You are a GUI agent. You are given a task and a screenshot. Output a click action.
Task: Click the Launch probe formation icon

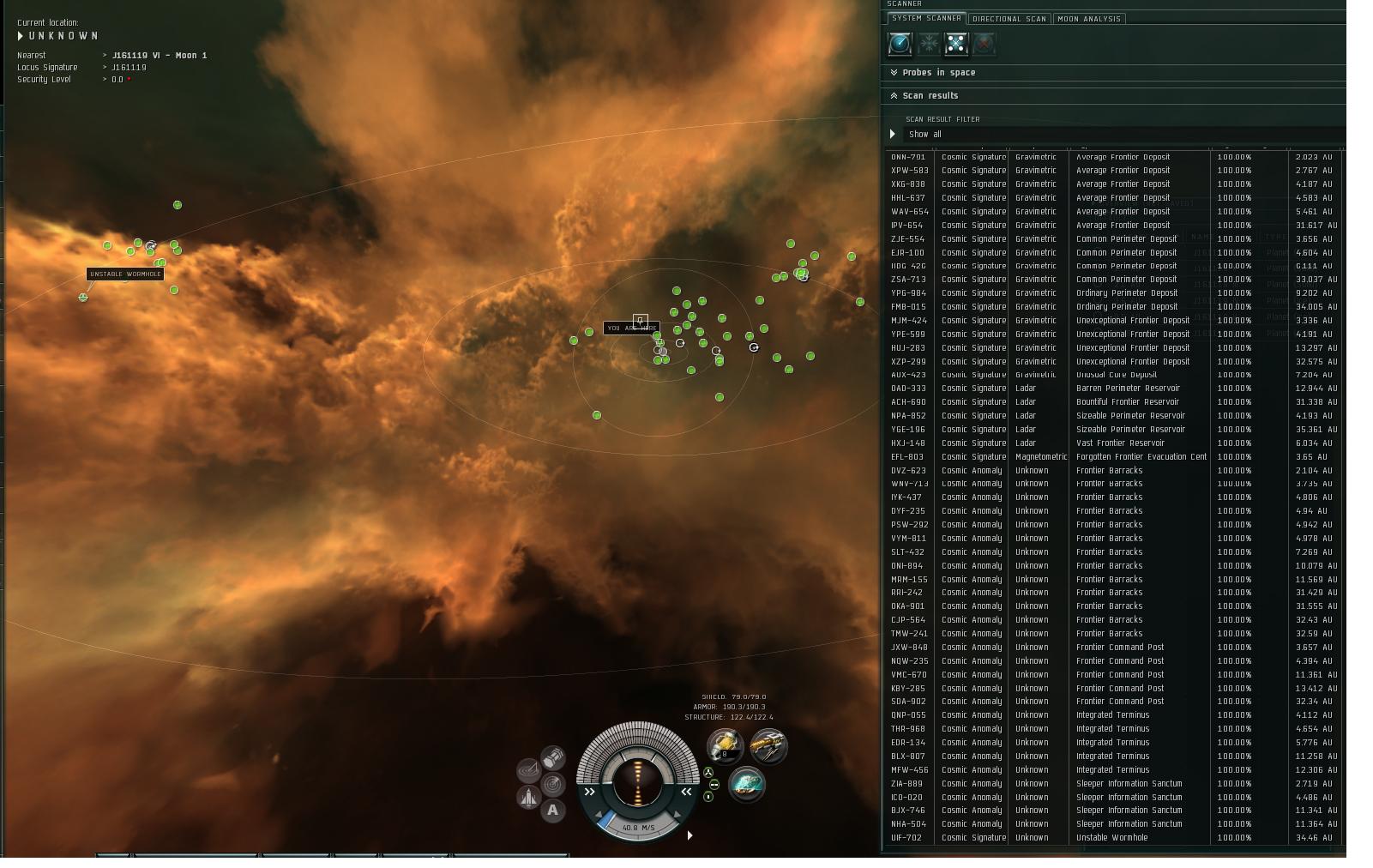956,43
